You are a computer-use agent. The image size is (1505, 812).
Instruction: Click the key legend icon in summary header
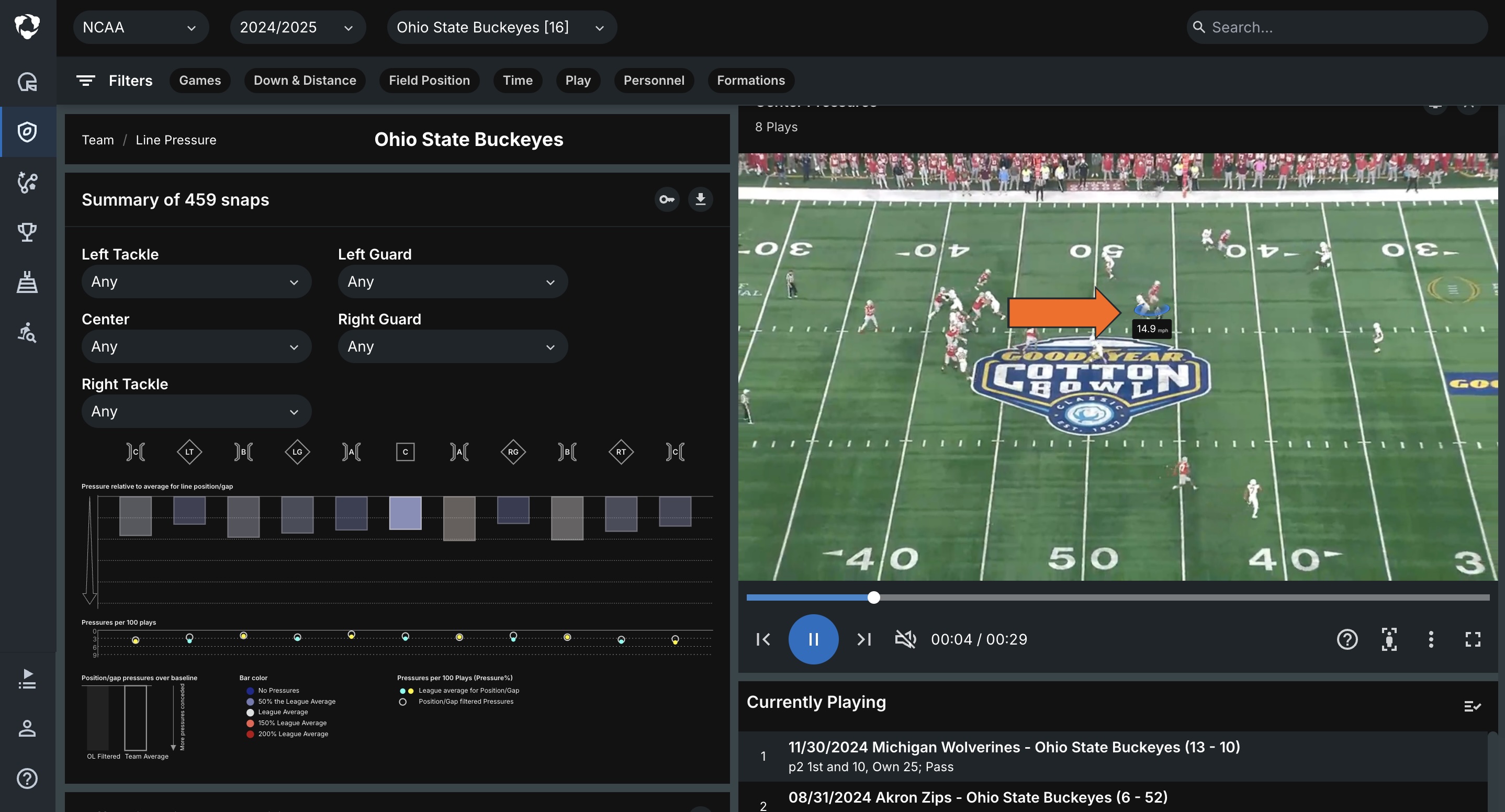[x=667, y=200]
